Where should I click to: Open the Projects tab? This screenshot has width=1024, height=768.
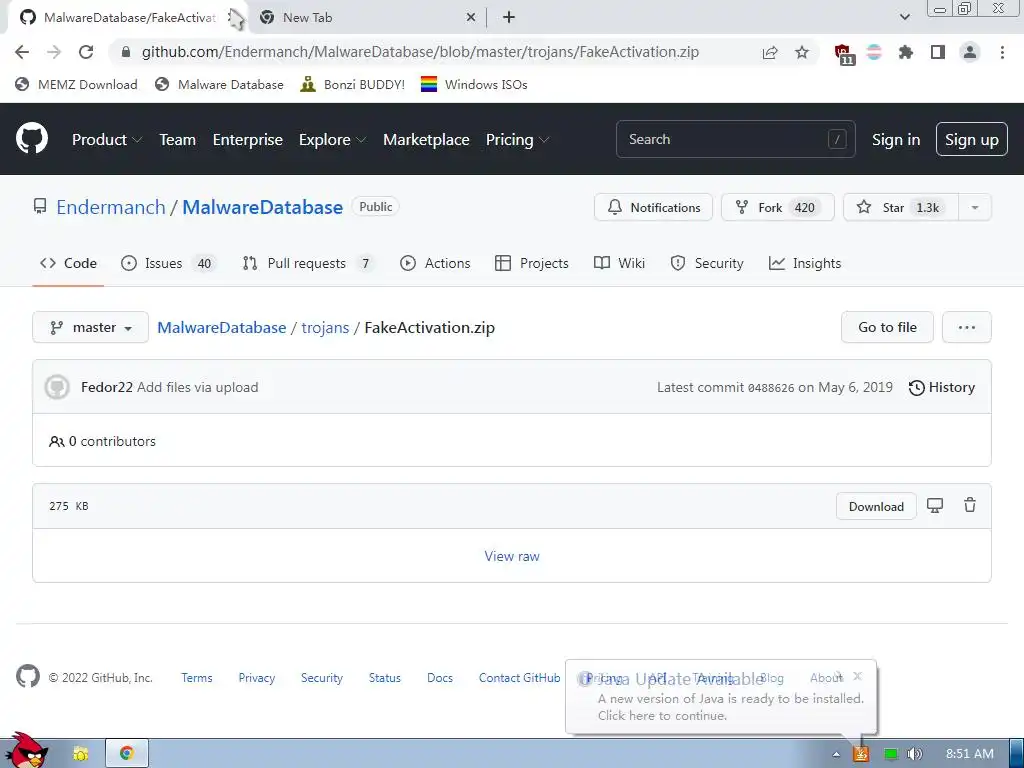[532, 263]
